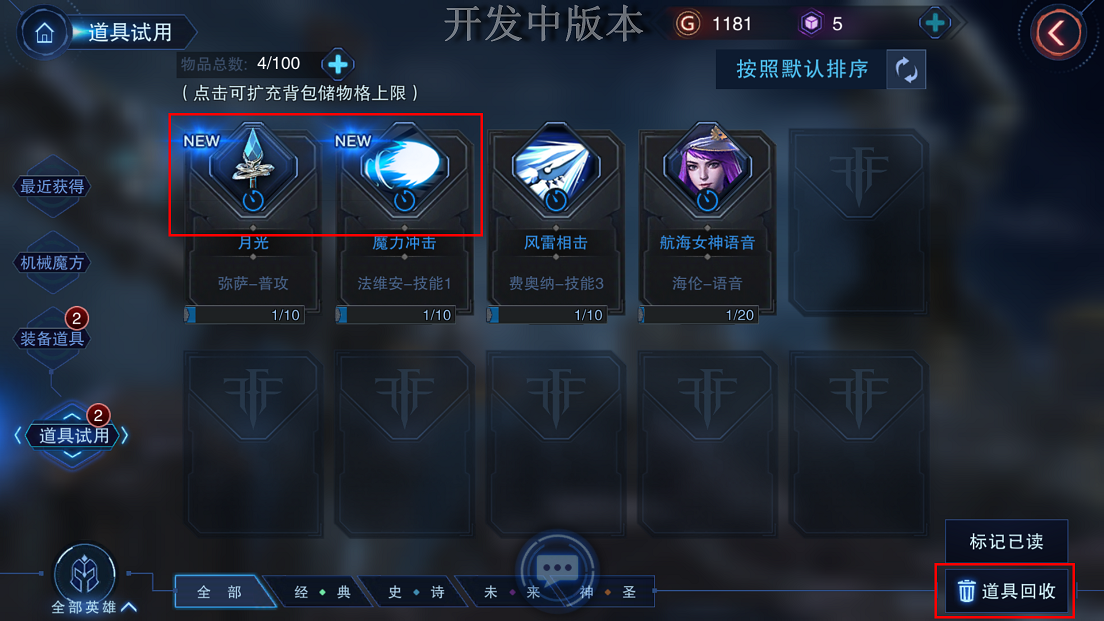
Task: Select the 月光 item icon
Action: click(253, 169)
